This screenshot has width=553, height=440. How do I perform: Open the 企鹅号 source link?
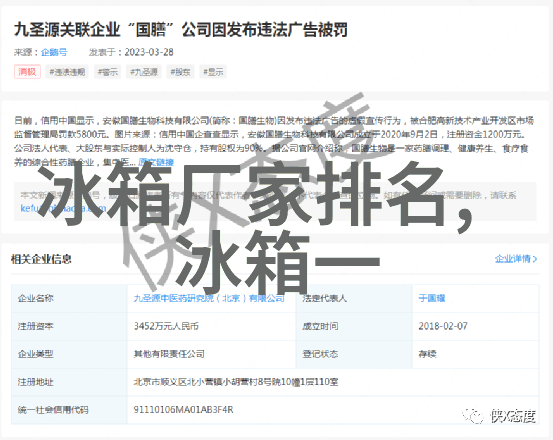point(54,52)
